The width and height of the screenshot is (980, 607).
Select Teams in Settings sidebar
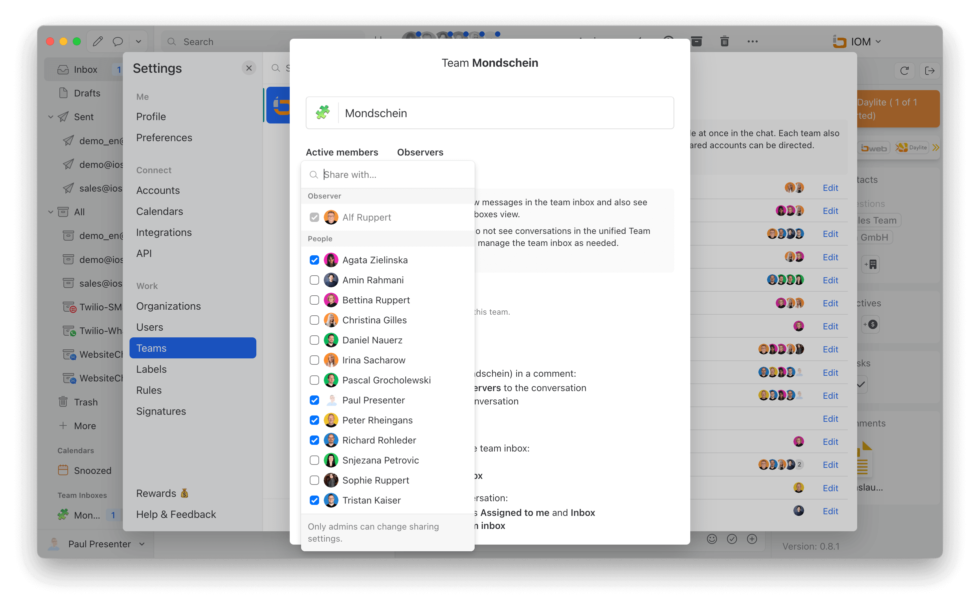click(192, 348)
